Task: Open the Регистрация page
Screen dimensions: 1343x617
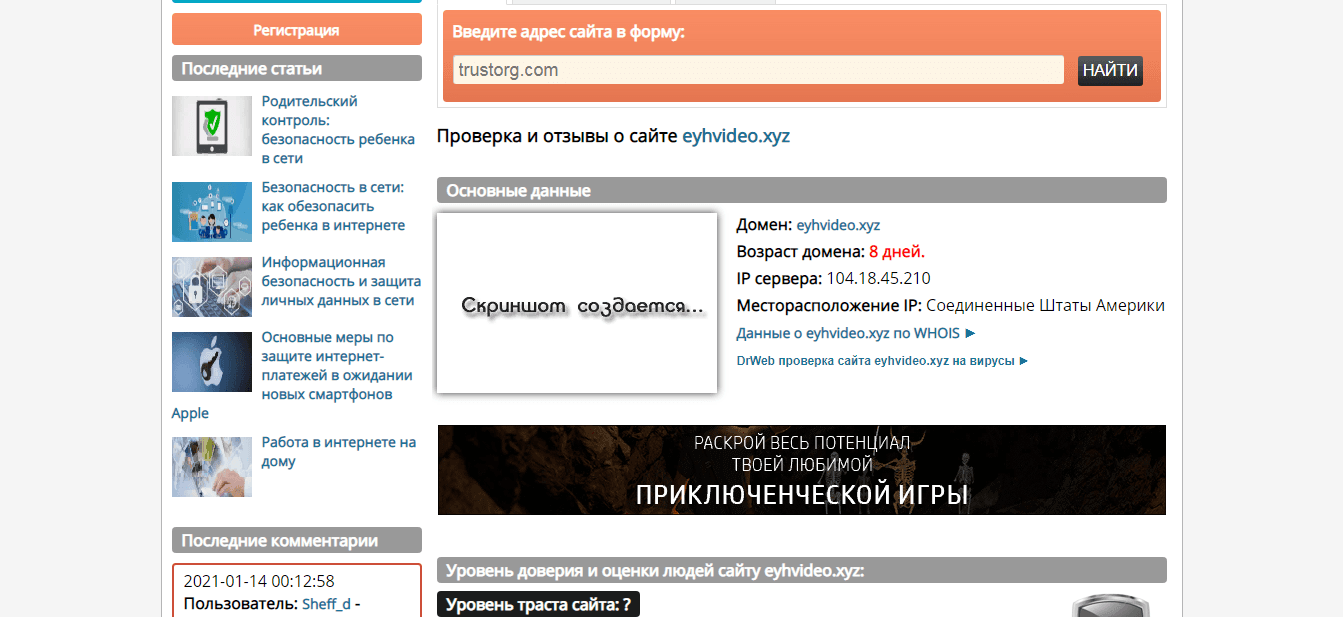Action: [296, 29]
